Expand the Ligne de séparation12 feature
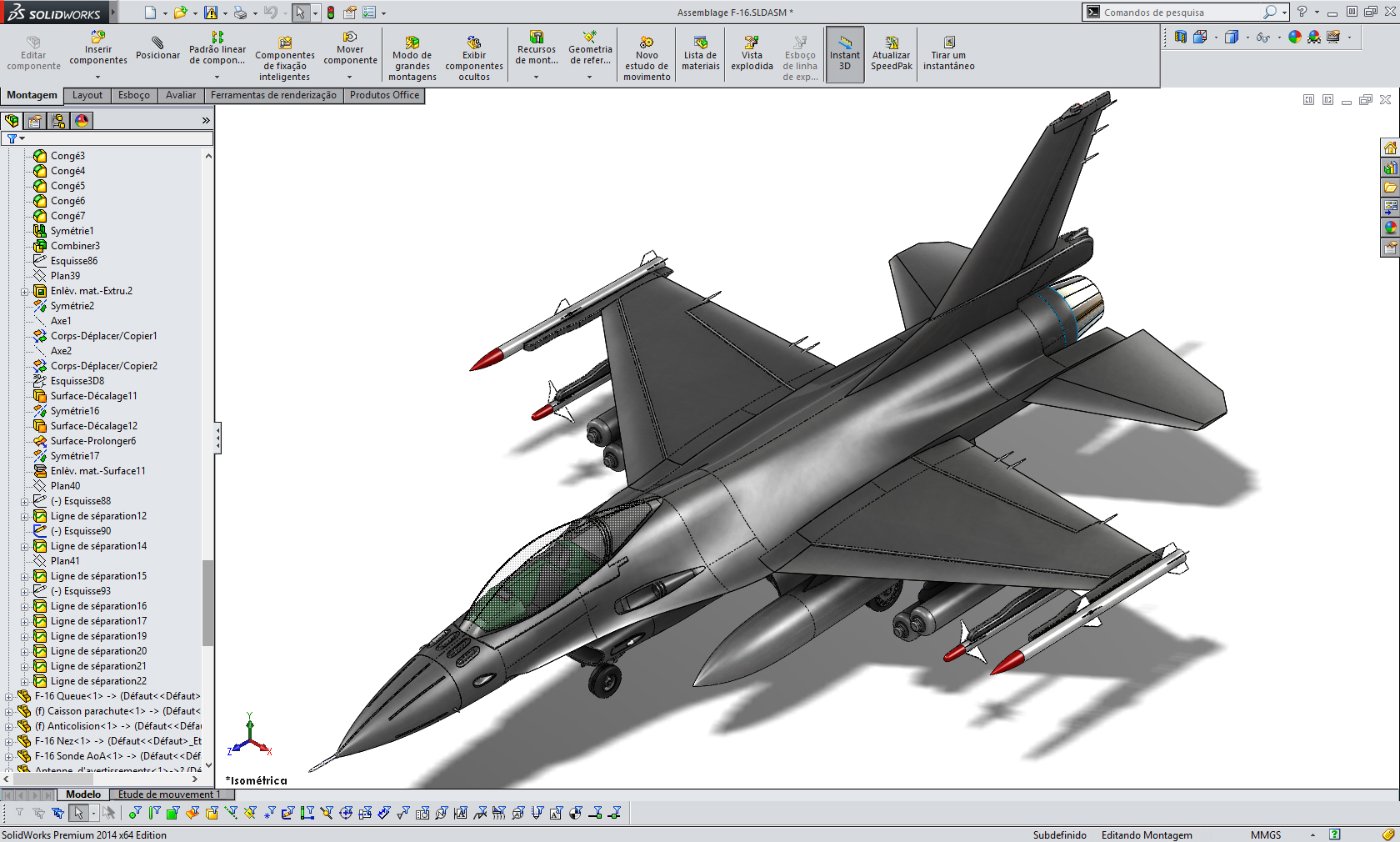The height and width of the screenshot is (842, 1400). pos(25,517)
